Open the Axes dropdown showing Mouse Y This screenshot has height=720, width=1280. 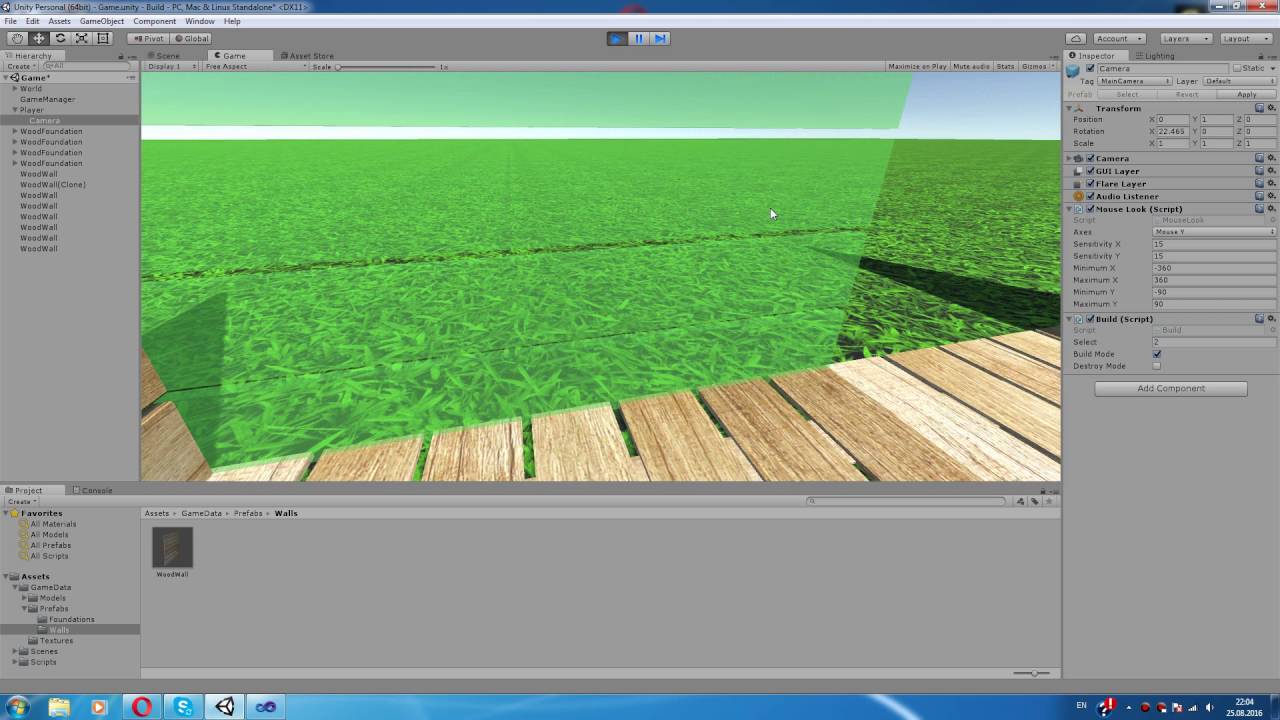[1214, 232]
